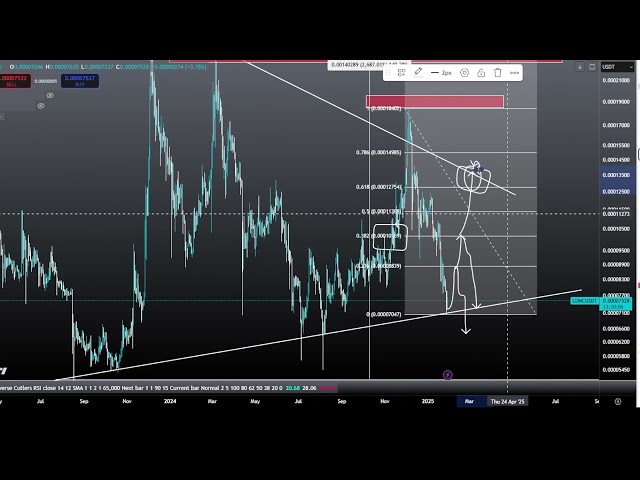Click the blue BUY price button
640x480 pixels.
coord(79,79)
